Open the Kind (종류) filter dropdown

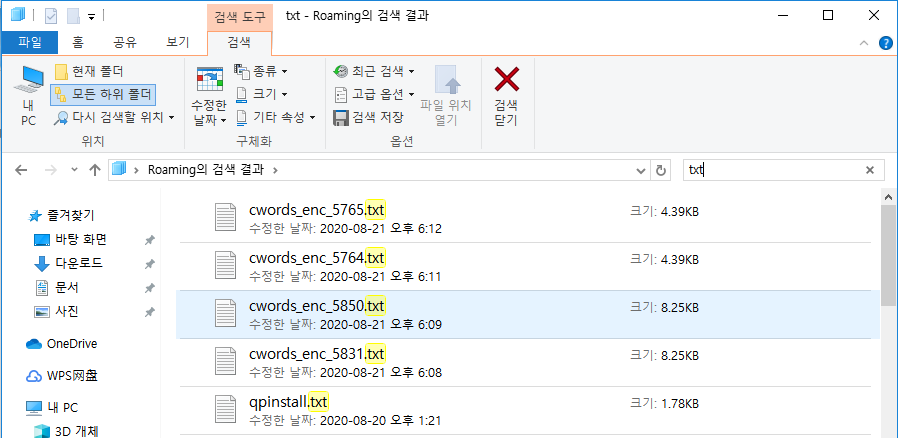coord(261,72)
